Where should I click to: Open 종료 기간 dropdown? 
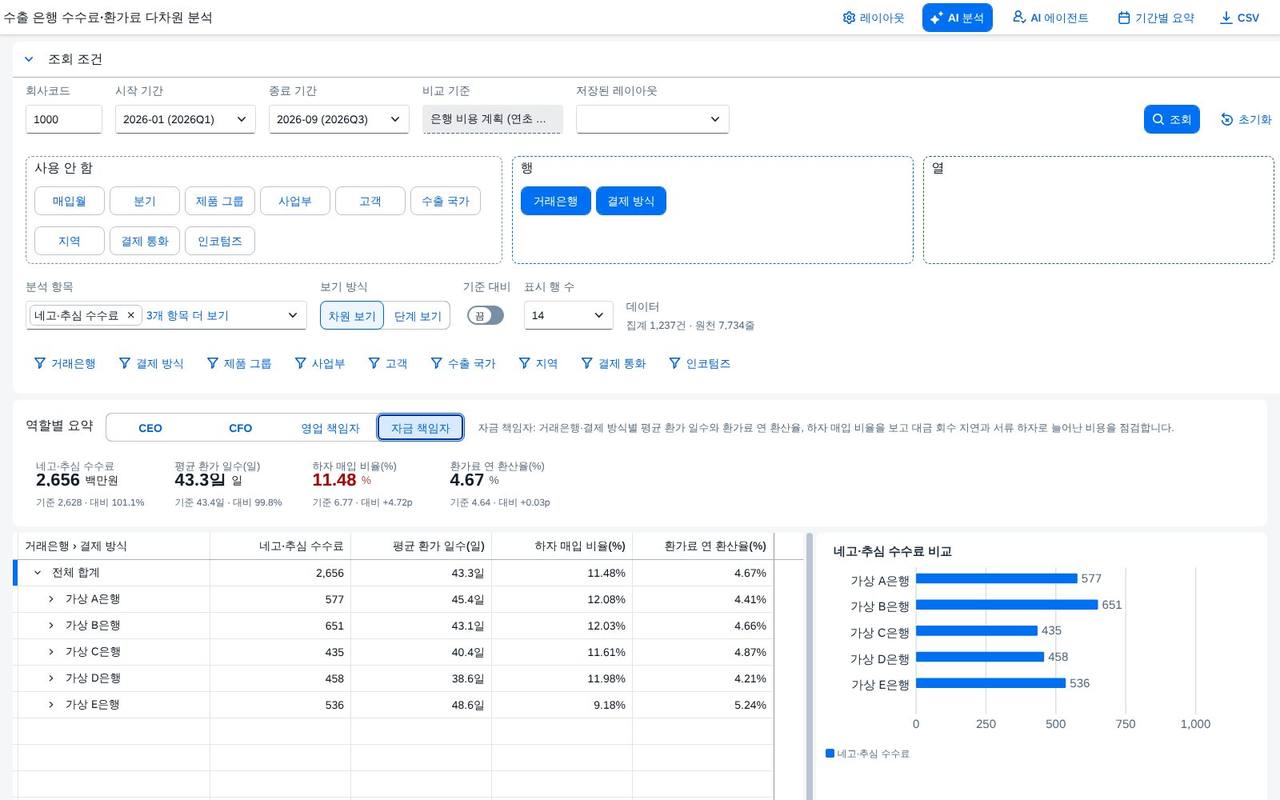339,119
